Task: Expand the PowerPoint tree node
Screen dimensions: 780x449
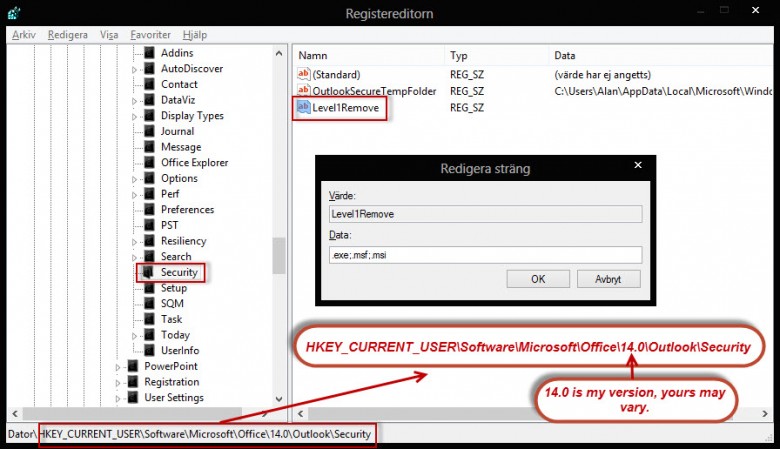Action: pos(118,367)
